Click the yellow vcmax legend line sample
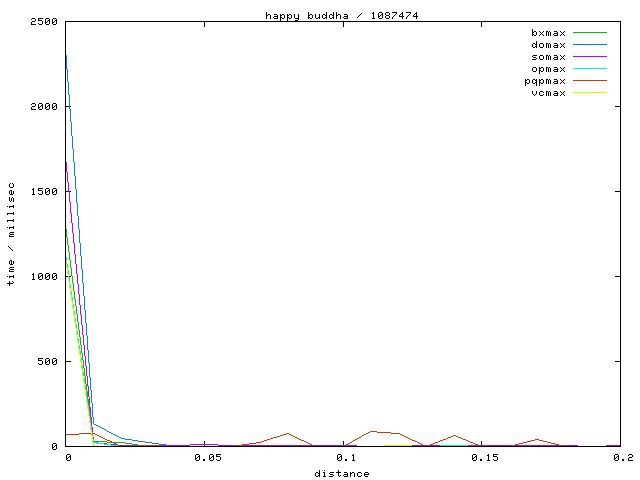640x480 pixels. (590, 93)
